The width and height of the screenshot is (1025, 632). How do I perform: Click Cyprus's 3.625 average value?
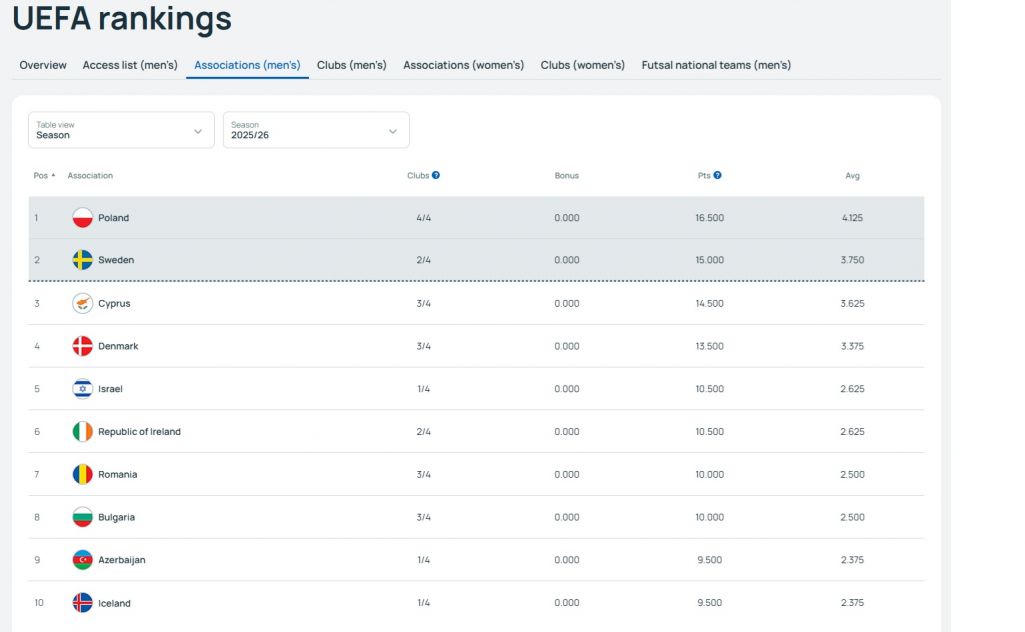pyautogui.click(x=852, y=303)
